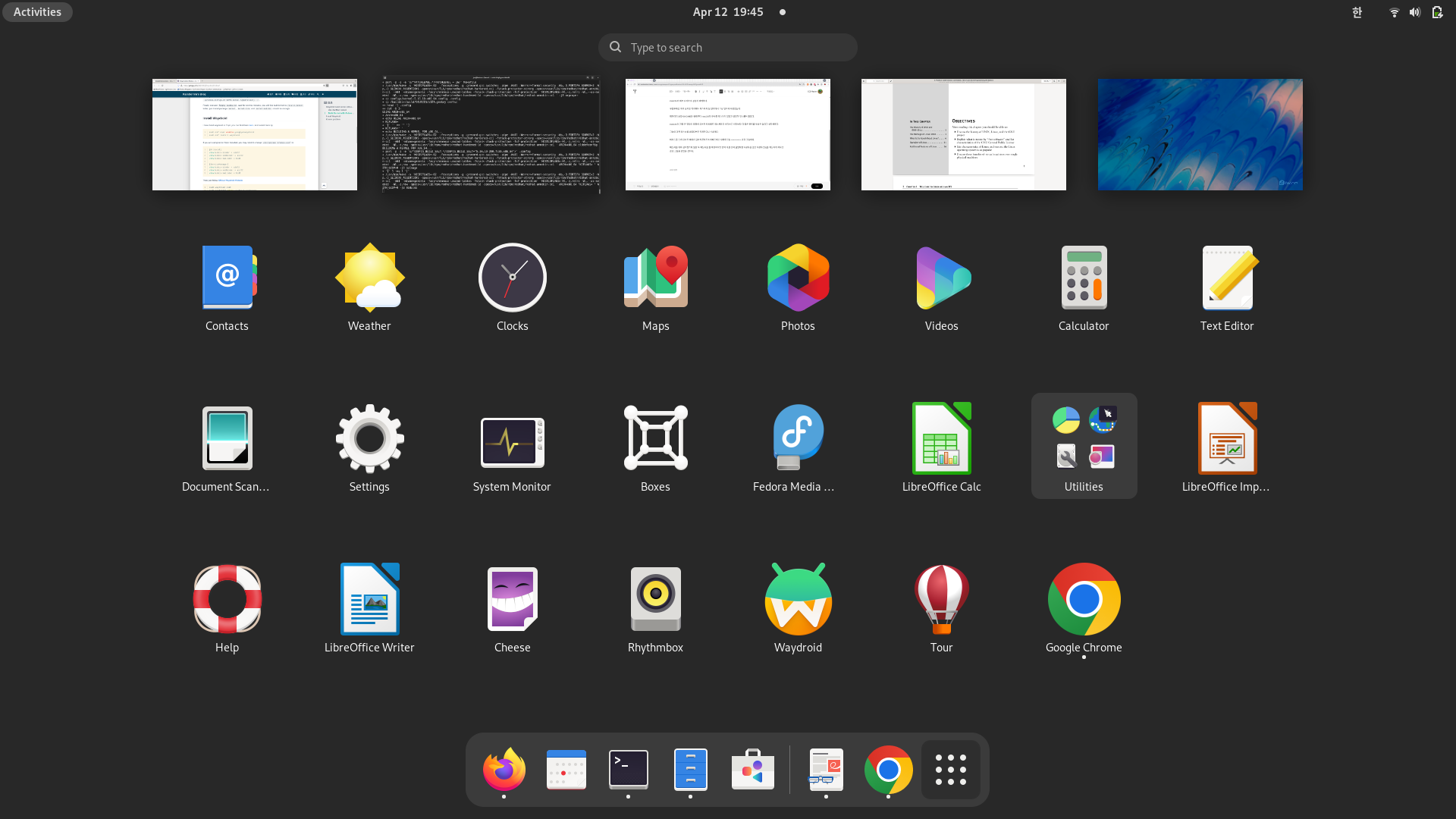This screenshot has height=819, width=1456.
Task: Focus the Type to search field
Action: [x=728, y=47]
